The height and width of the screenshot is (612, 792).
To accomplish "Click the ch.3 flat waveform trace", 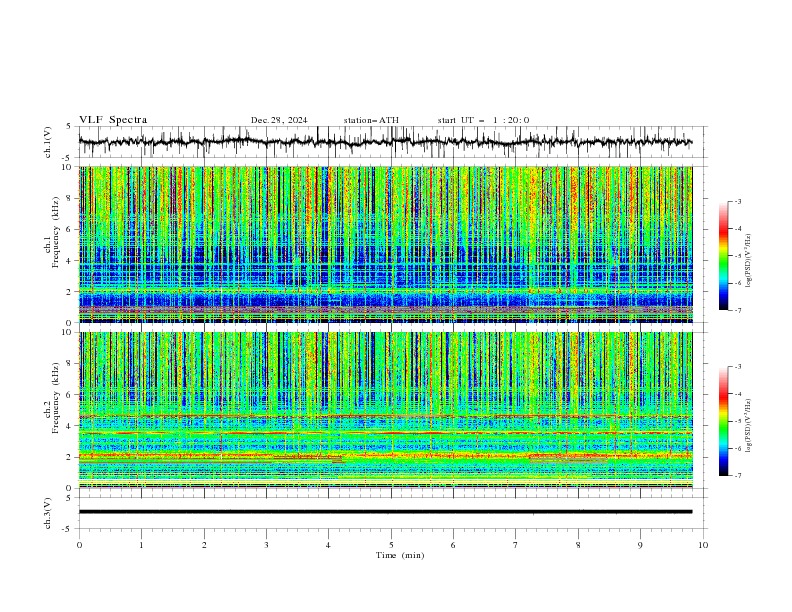I will point(385,512).
